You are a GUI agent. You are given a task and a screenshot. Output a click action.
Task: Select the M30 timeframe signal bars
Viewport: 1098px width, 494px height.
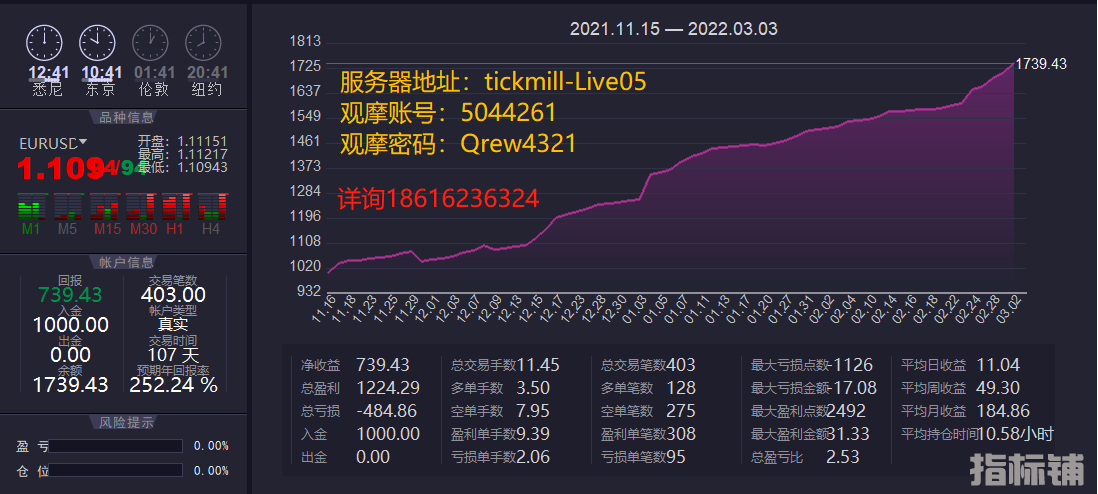[141, 207]
